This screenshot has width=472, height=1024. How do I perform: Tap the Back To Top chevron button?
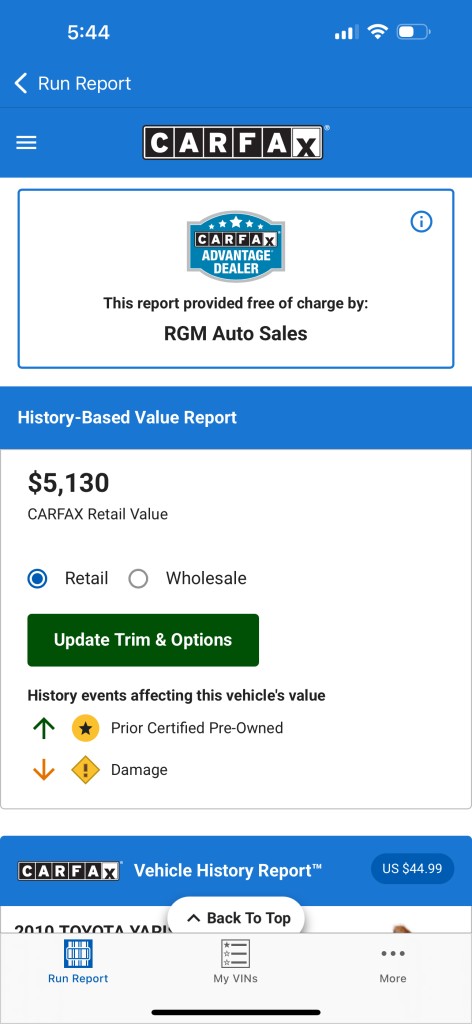(x=236, y=918)
